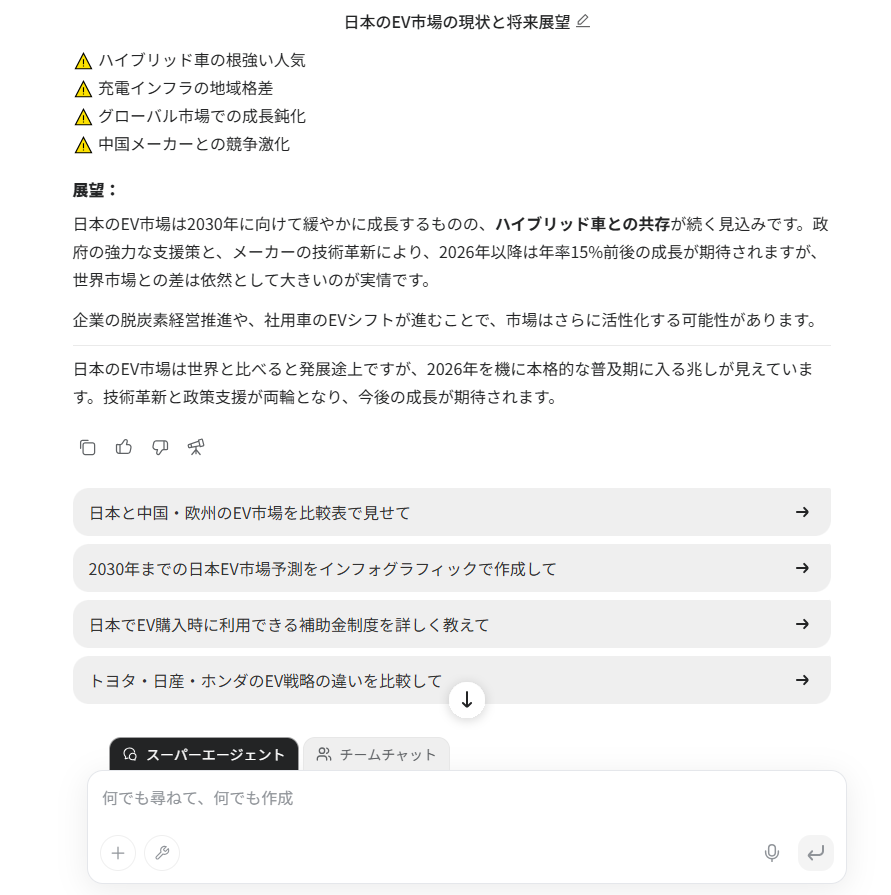The height and width of the screenshot is (895, 891).
Task: Click the arrow on トヨタ・日産・ホンダ suggestion
Action: [x=802, y=679]
